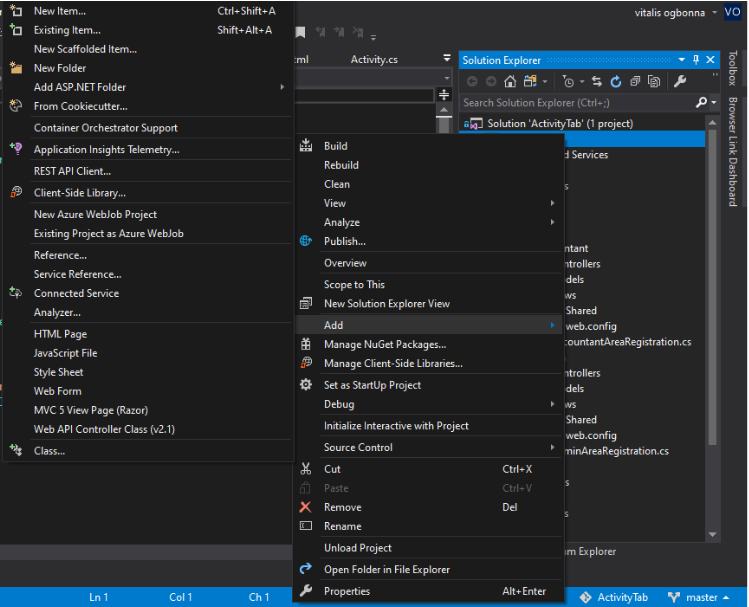Choose MVC 5 View Page (Razor)
This screenshot has height=607, width=749.
pos(148,410)
